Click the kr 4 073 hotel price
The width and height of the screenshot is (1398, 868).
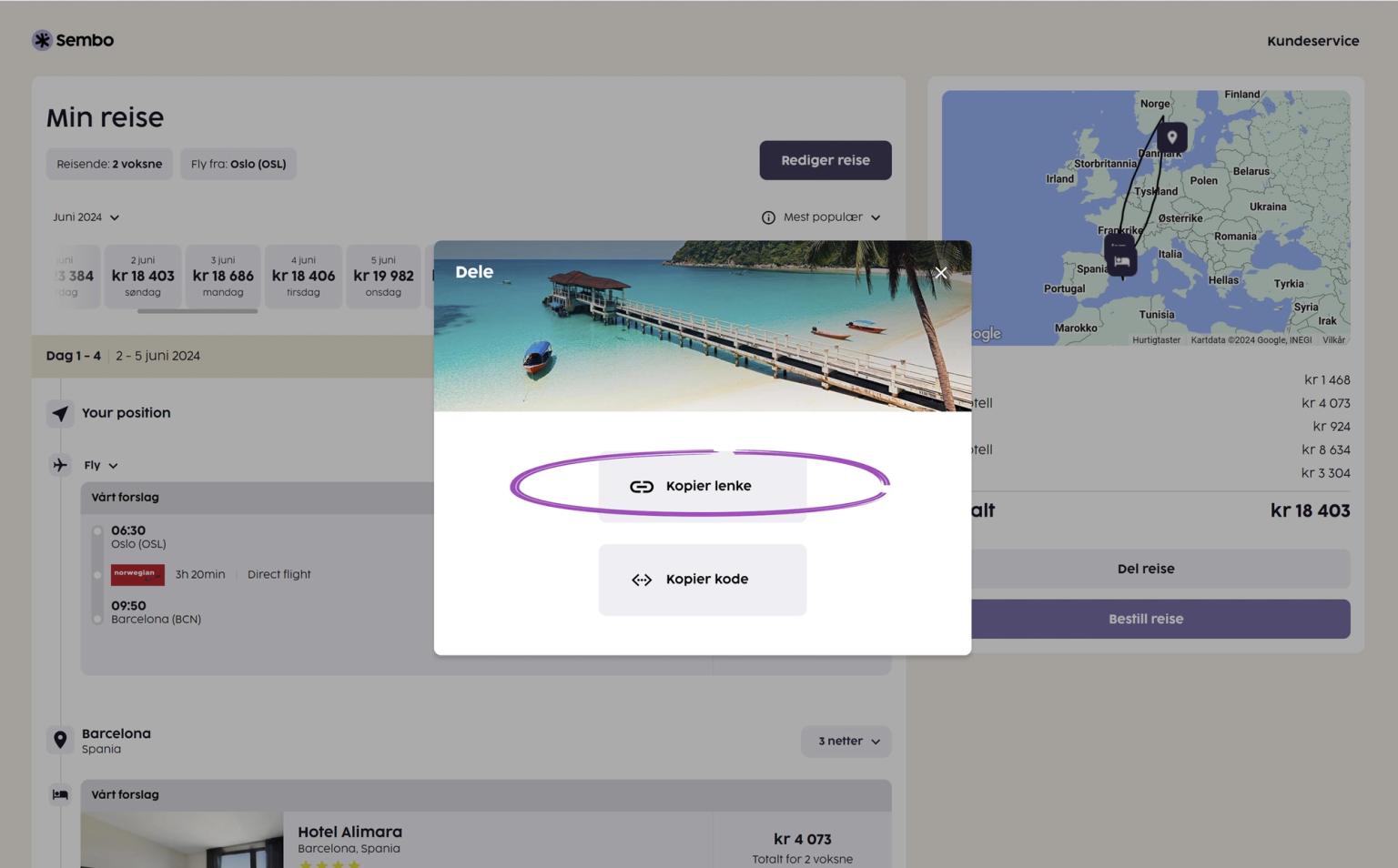click(x=802, y=839)
